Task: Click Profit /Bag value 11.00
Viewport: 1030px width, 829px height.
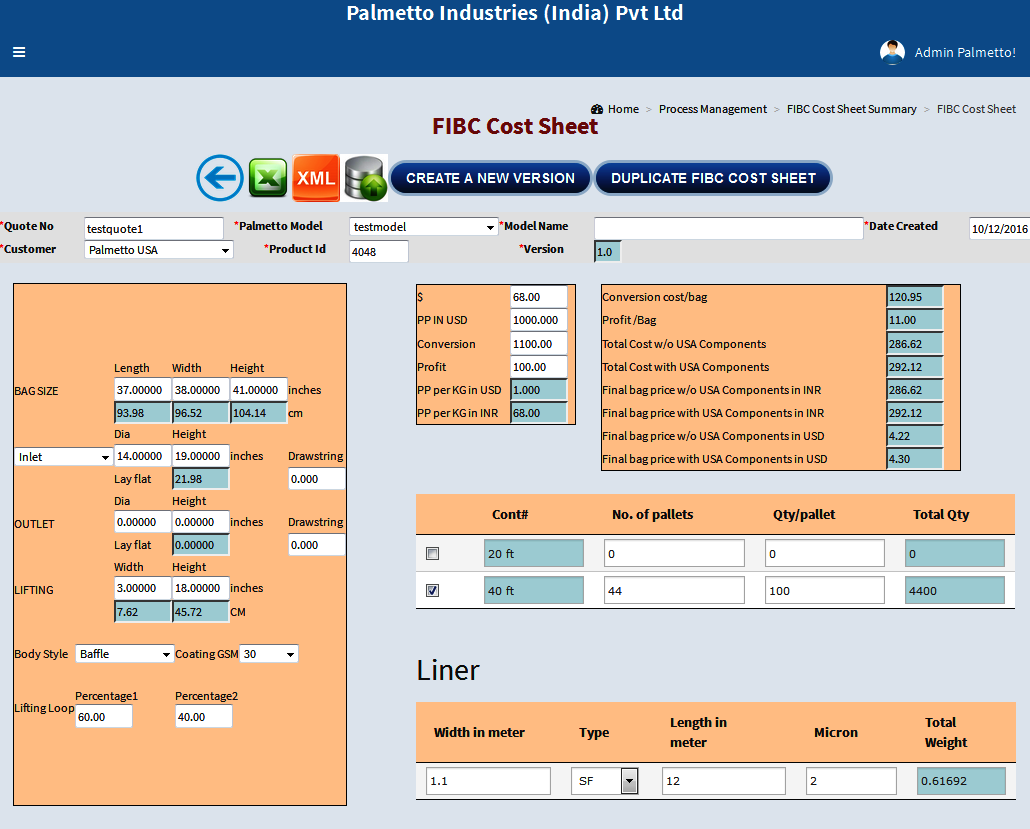Action: coord(915,320)
